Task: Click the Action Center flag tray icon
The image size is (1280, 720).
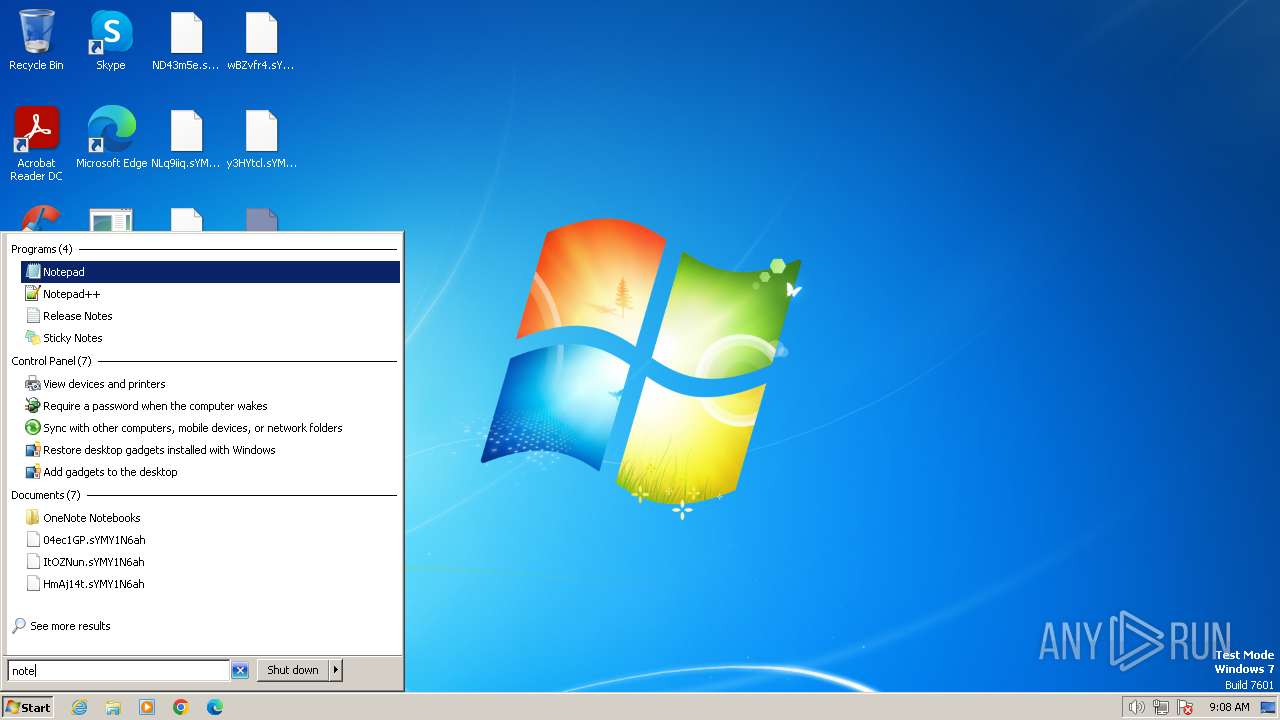Action: click(1186, 707)
